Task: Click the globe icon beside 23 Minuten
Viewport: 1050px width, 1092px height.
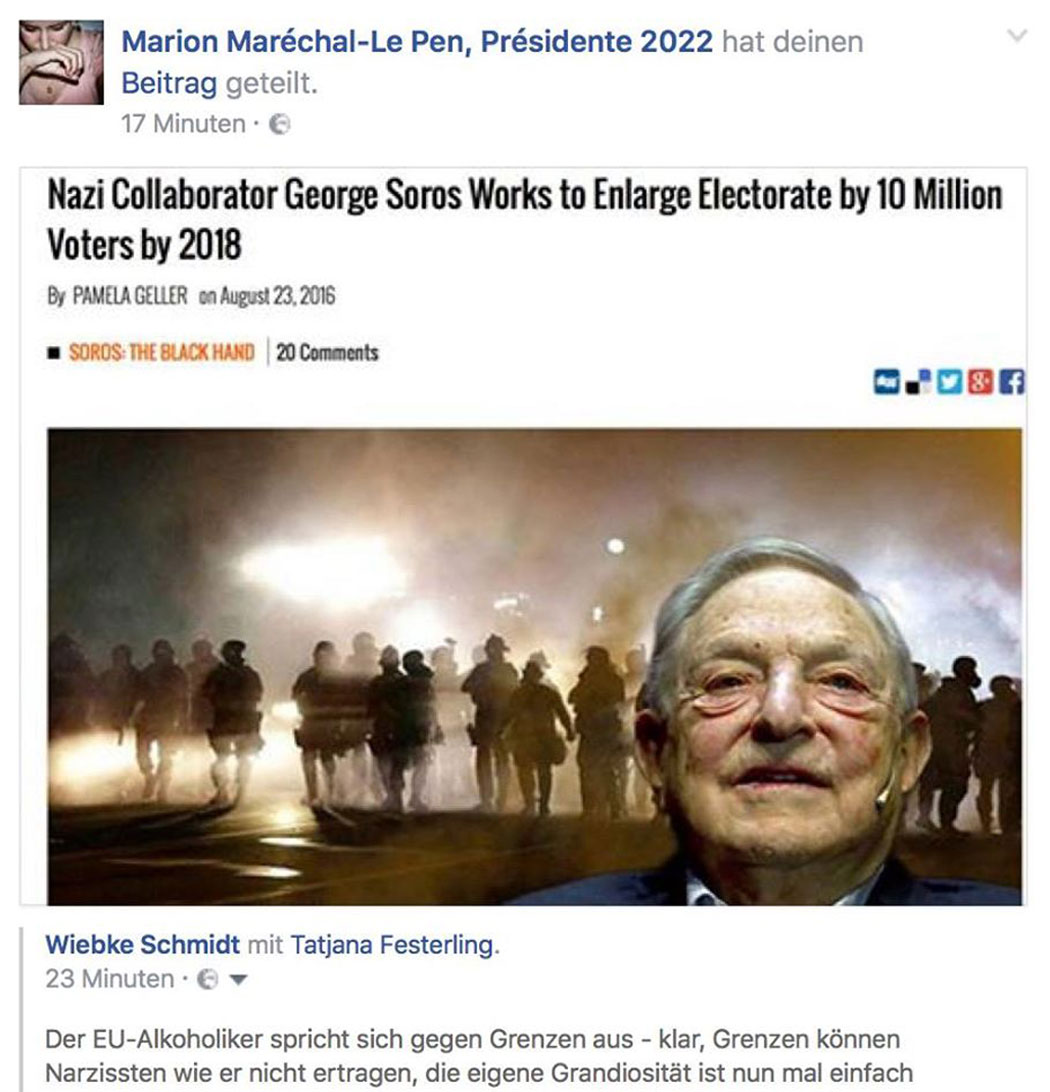Action: (x=207, y=980)
